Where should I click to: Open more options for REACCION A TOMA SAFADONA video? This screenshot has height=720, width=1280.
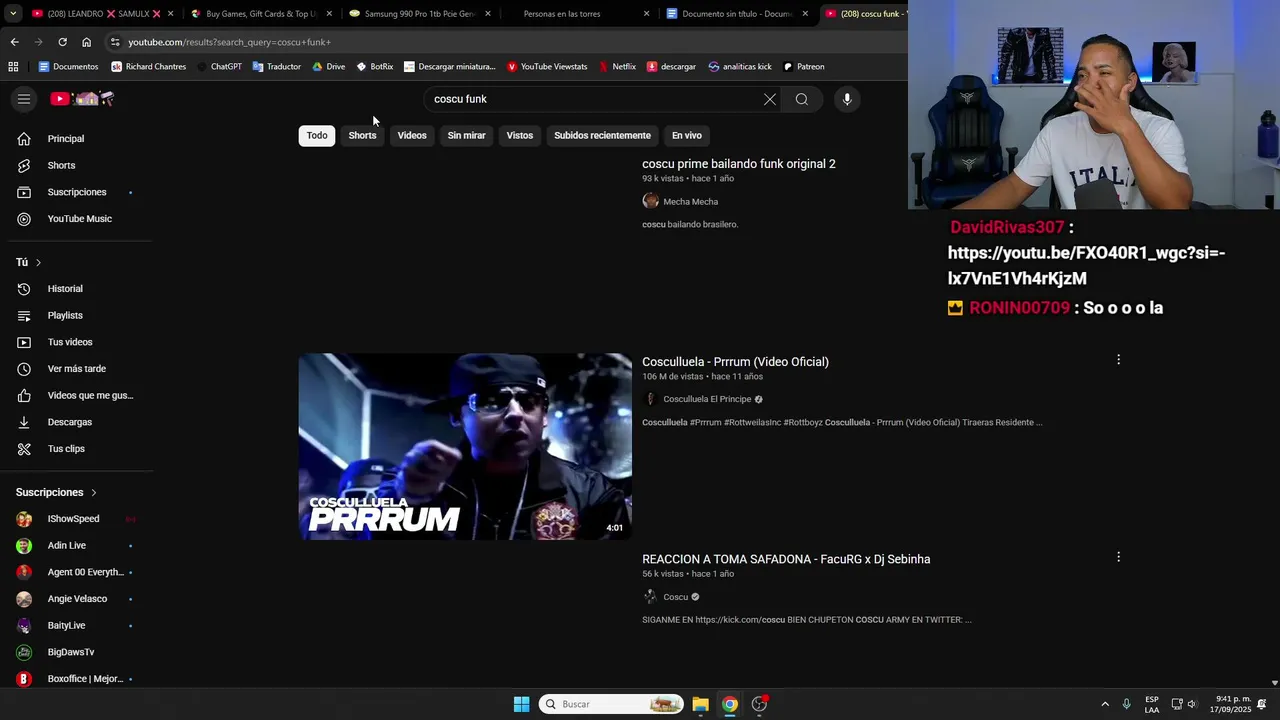[1118, 557]
